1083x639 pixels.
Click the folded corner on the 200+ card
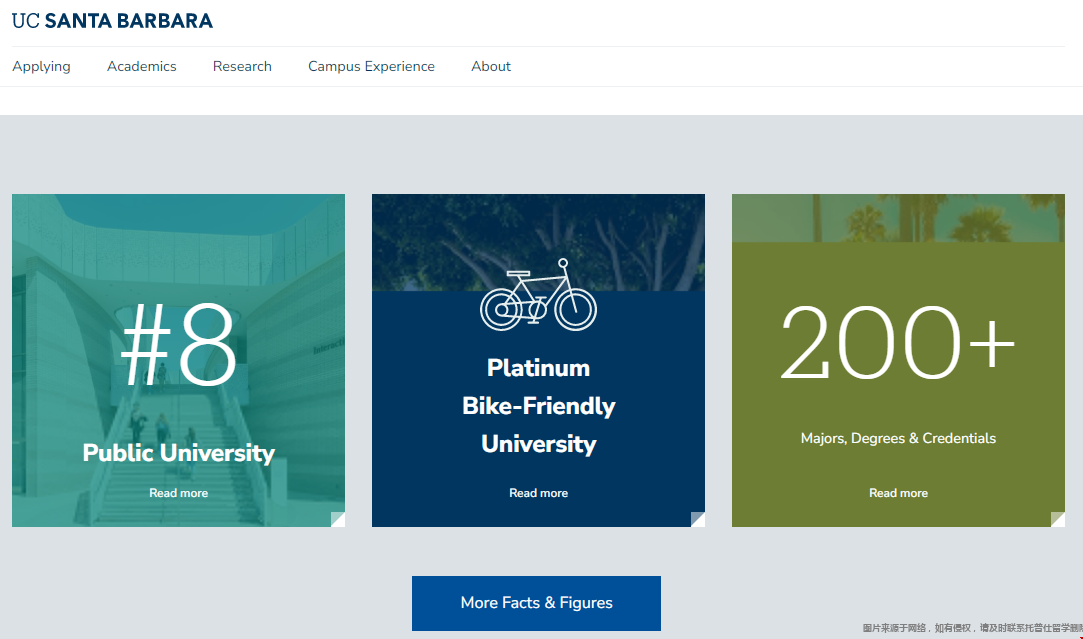point(1057,519)
